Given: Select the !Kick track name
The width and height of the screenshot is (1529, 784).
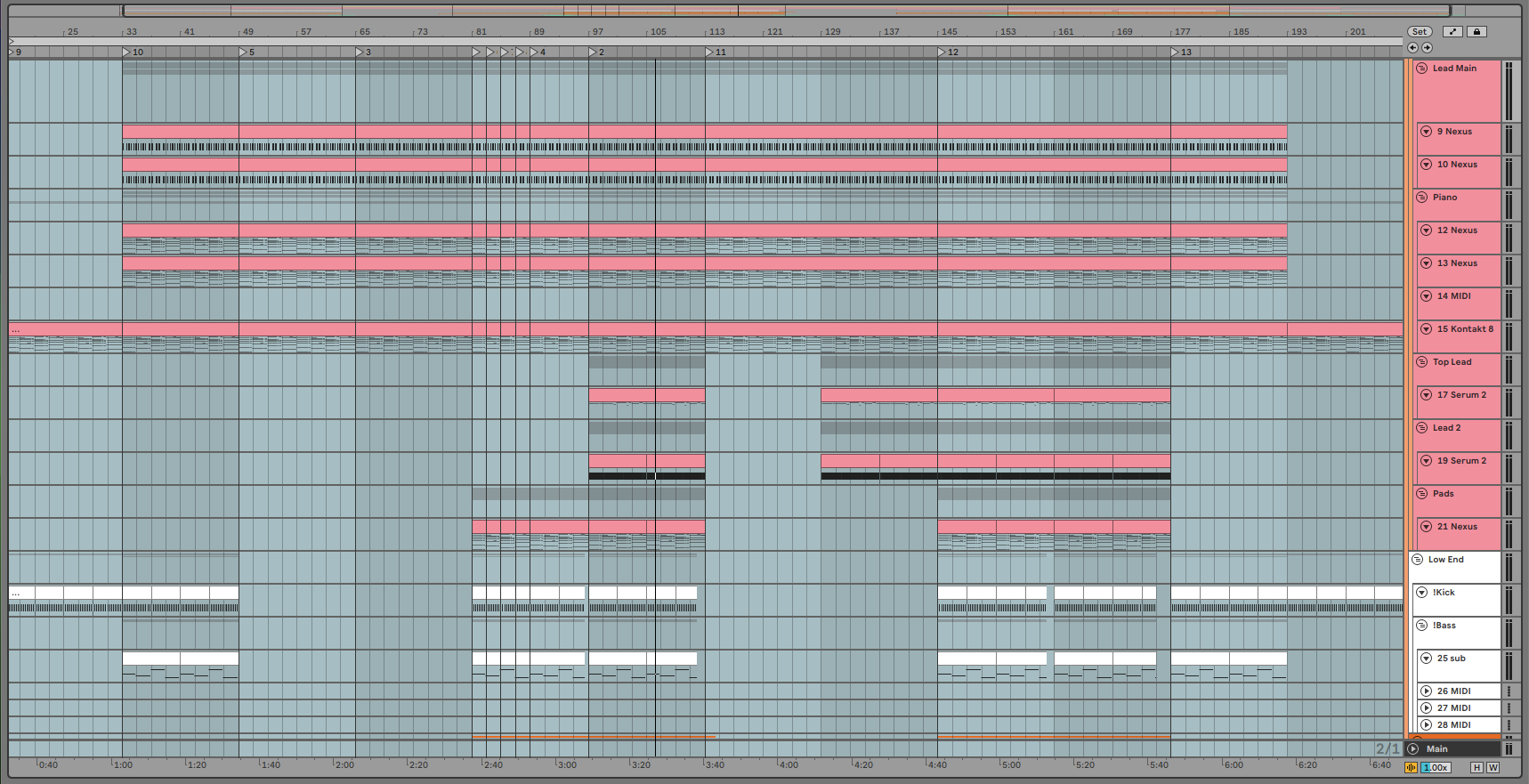Looking at the screenshot, I should pos(1444,593).
